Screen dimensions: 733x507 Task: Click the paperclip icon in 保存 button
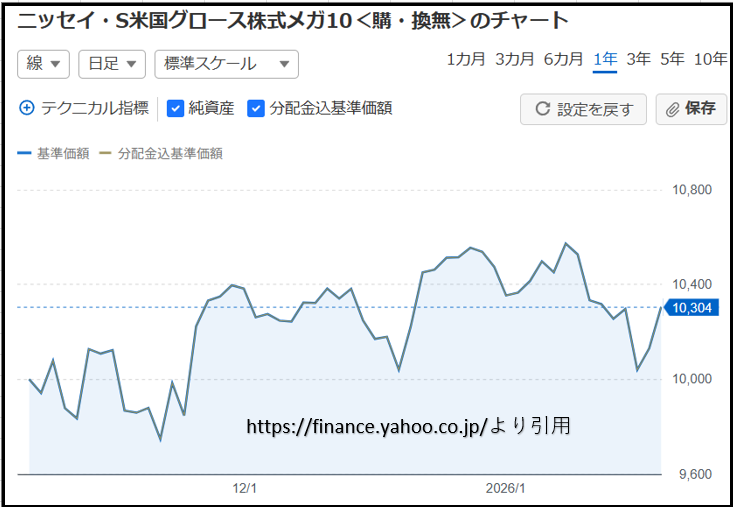pyautogui.click(x=673, y=109)
